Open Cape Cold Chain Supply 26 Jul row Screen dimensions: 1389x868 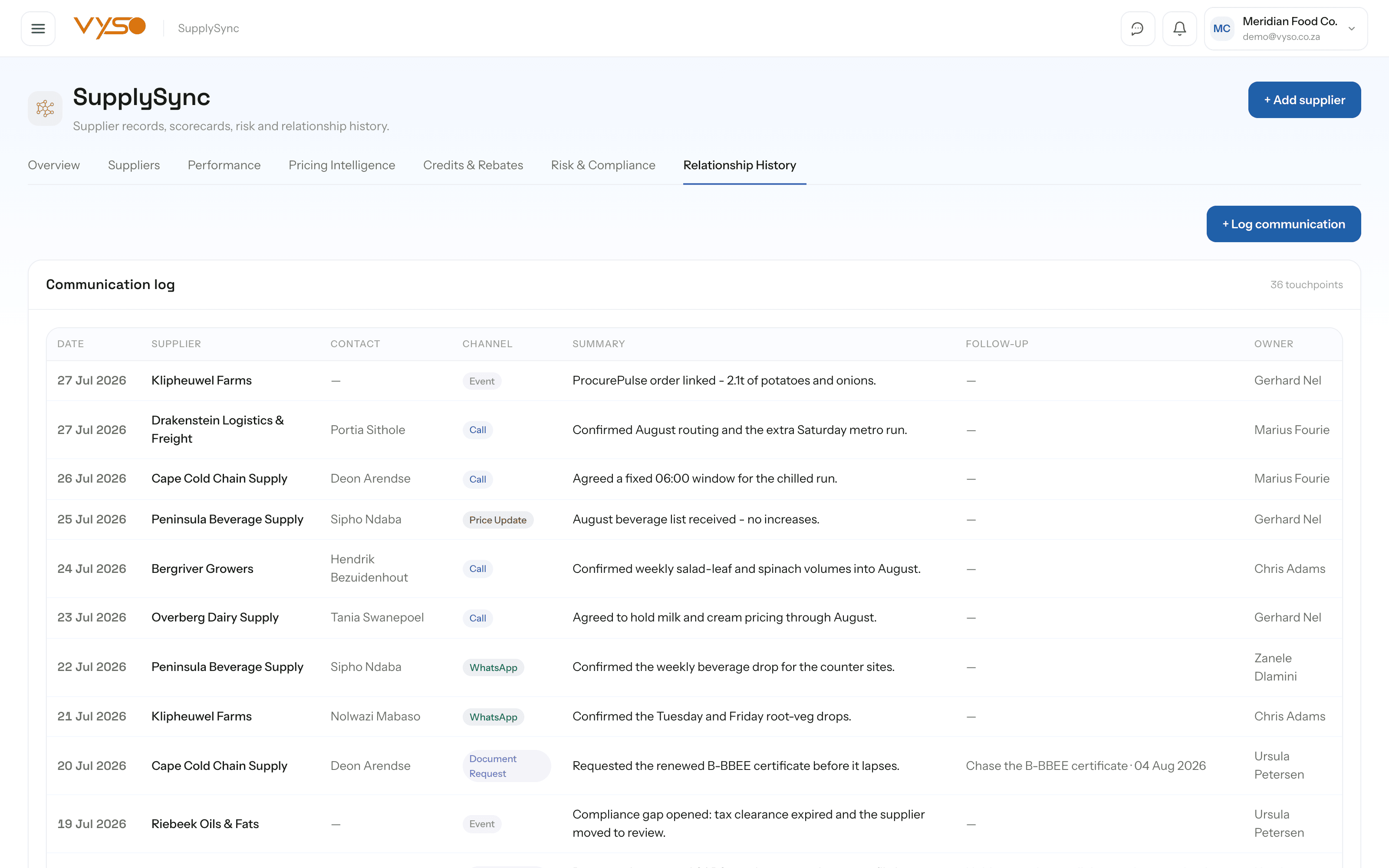click(x=219, y=479)
